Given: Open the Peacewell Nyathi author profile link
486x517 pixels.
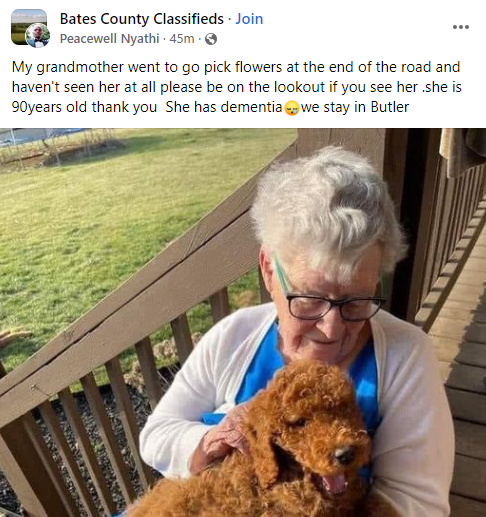Looking at the screenshot, I should click(109, 39).
